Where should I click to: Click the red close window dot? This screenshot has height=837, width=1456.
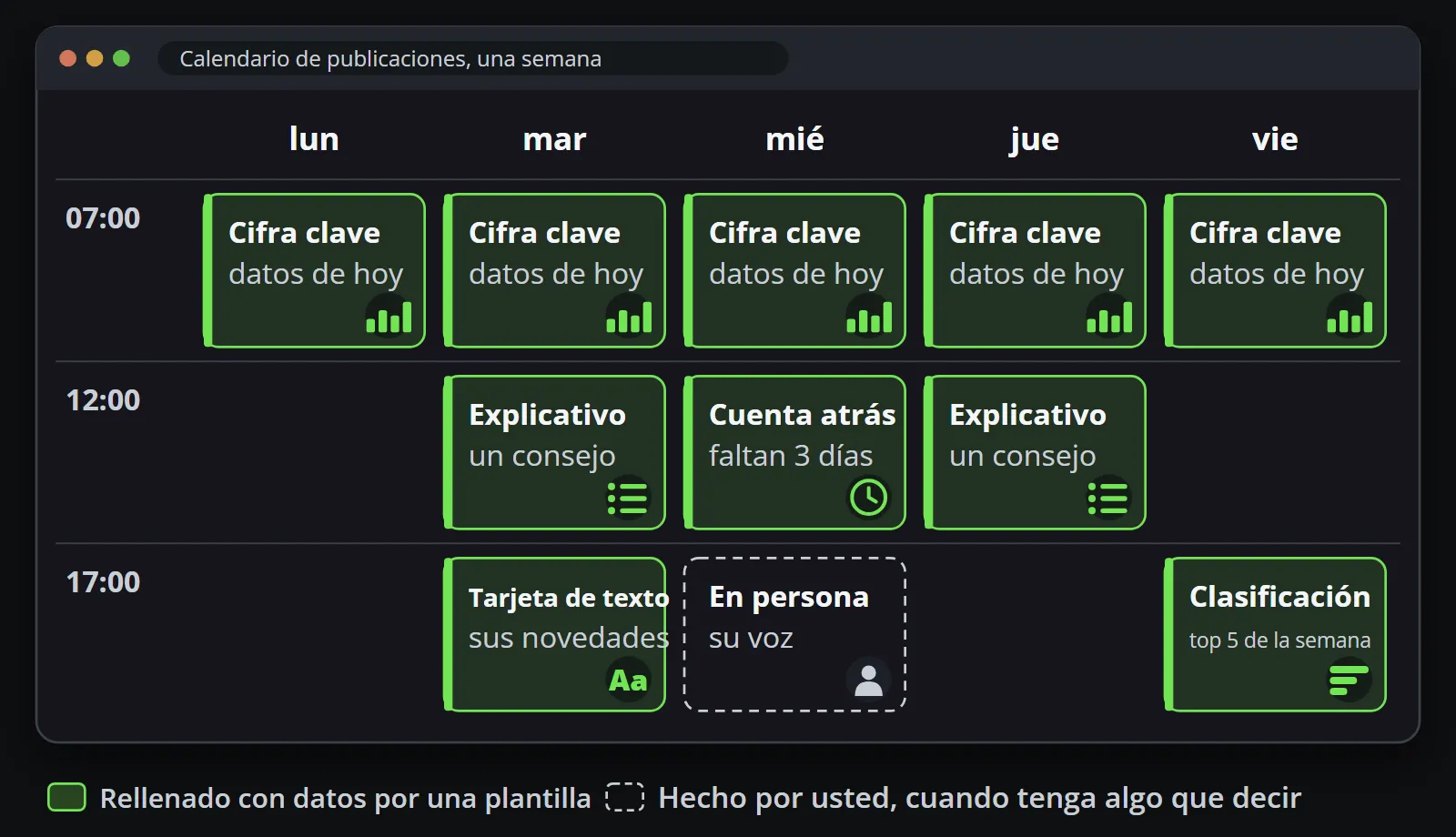(67, 58)
